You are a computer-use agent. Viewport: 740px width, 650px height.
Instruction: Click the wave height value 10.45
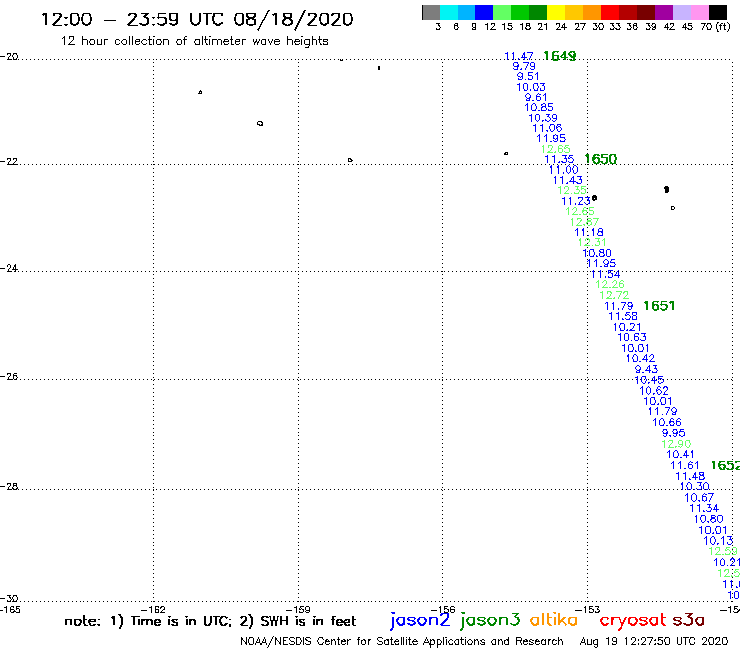click(x=649, y=380)
